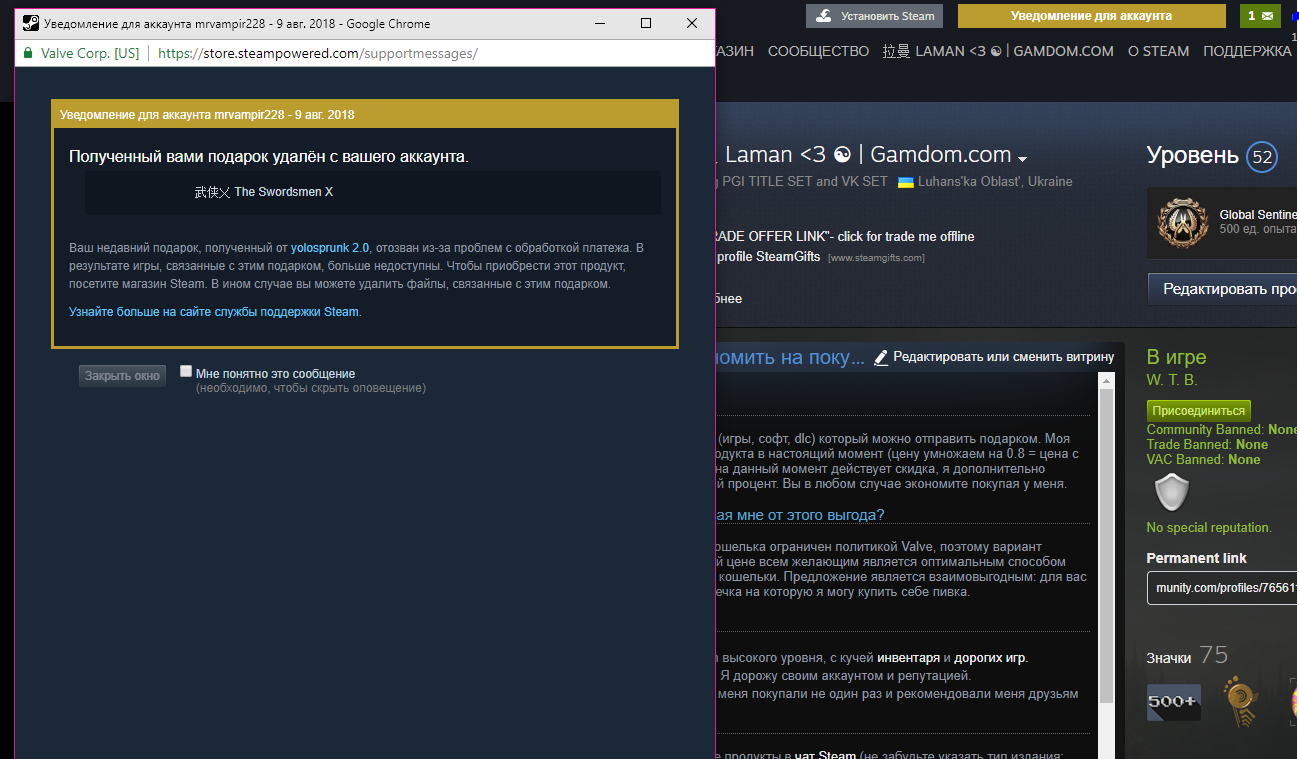Click the badges count '75'

click(x=1213, y=655)
